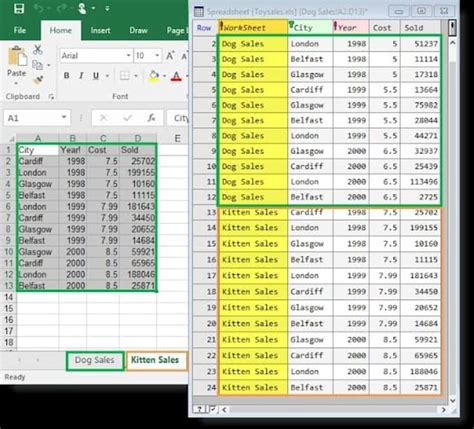Screen dimensions: 474x429
Task: Click the Sold value 113496 in Spreadsheet window
Action: (x=420, y=182)
